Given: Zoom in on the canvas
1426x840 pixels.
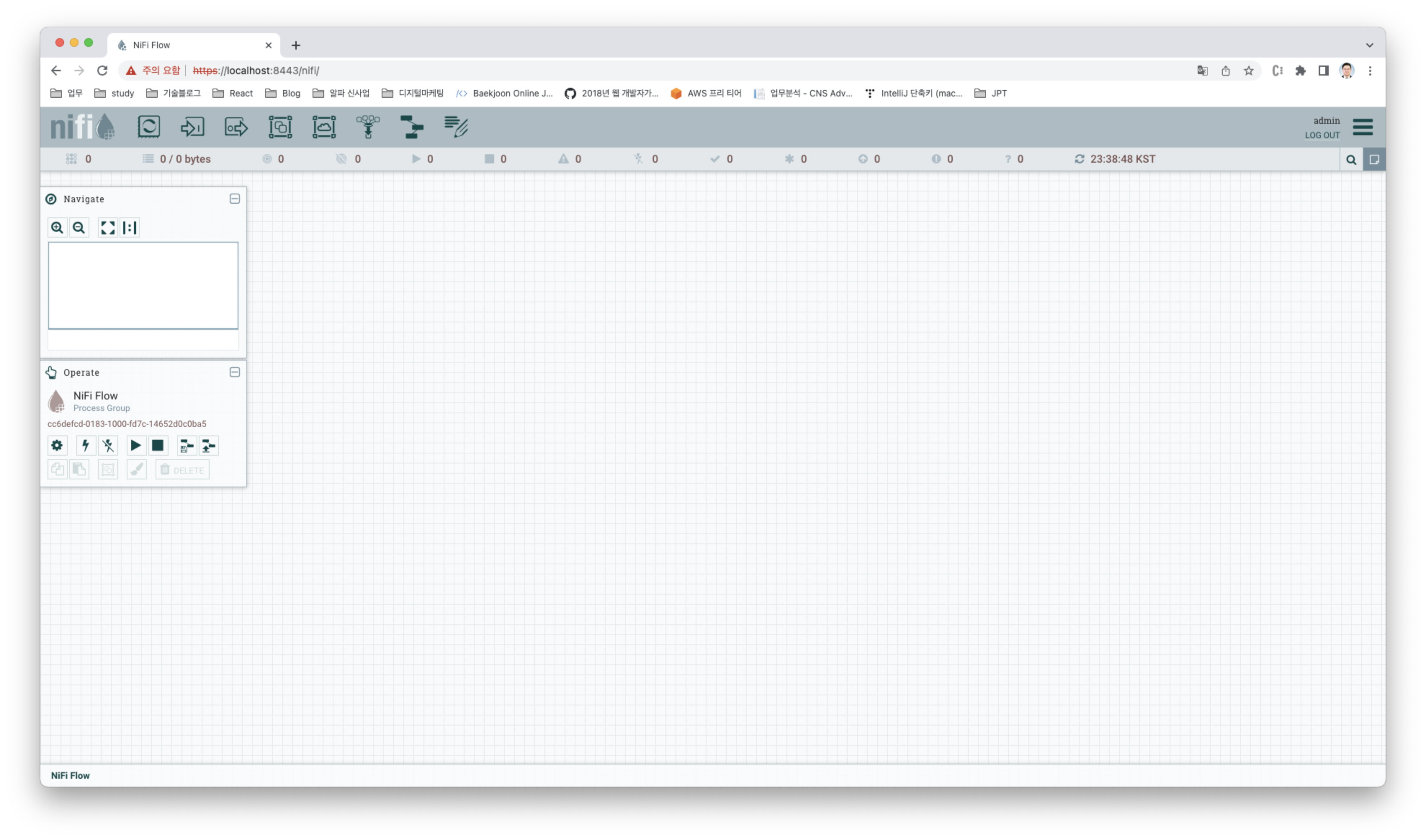Looking at the screenshot, I should pos(57,227).
